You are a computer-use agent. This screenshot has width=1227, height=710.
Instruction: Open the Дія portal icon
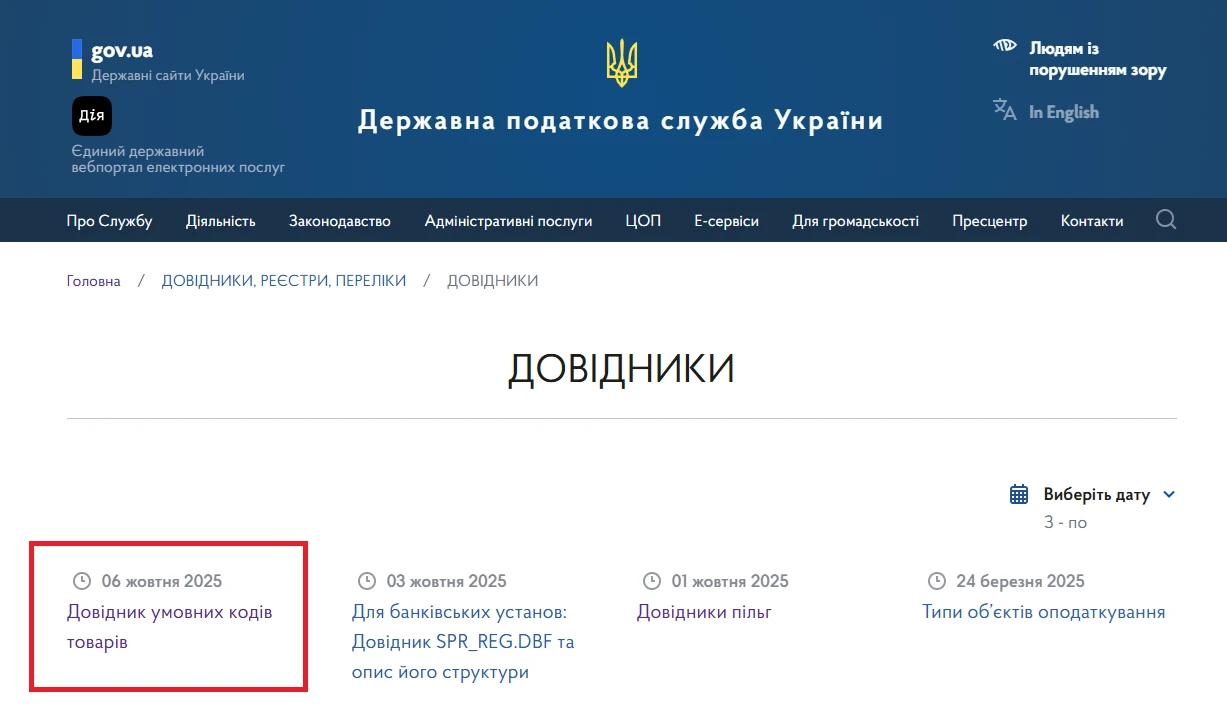coord(91,116)
